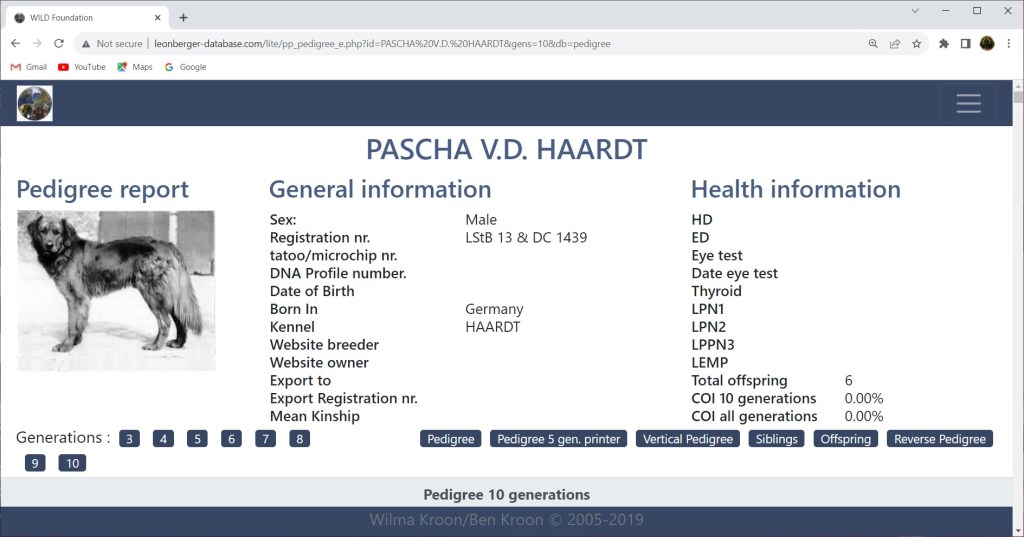The width and height of the screenshot is (1024, 537).
Task: Click the Pedigree report heading
Action: click(x=103, y=189)
